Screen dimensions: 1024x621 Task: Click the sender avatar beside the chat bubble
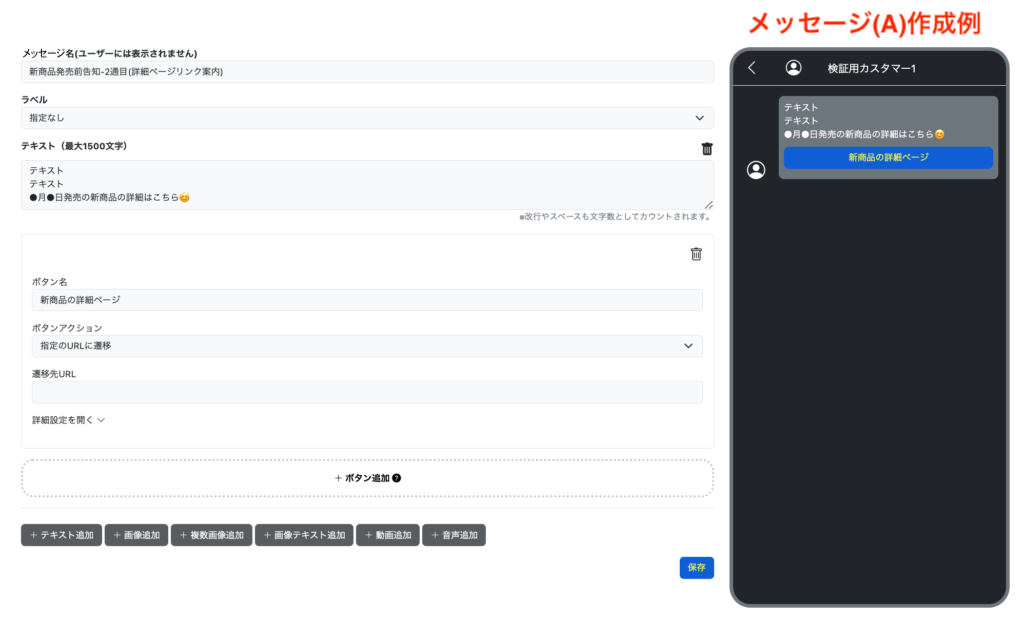(x=756, y=170)
